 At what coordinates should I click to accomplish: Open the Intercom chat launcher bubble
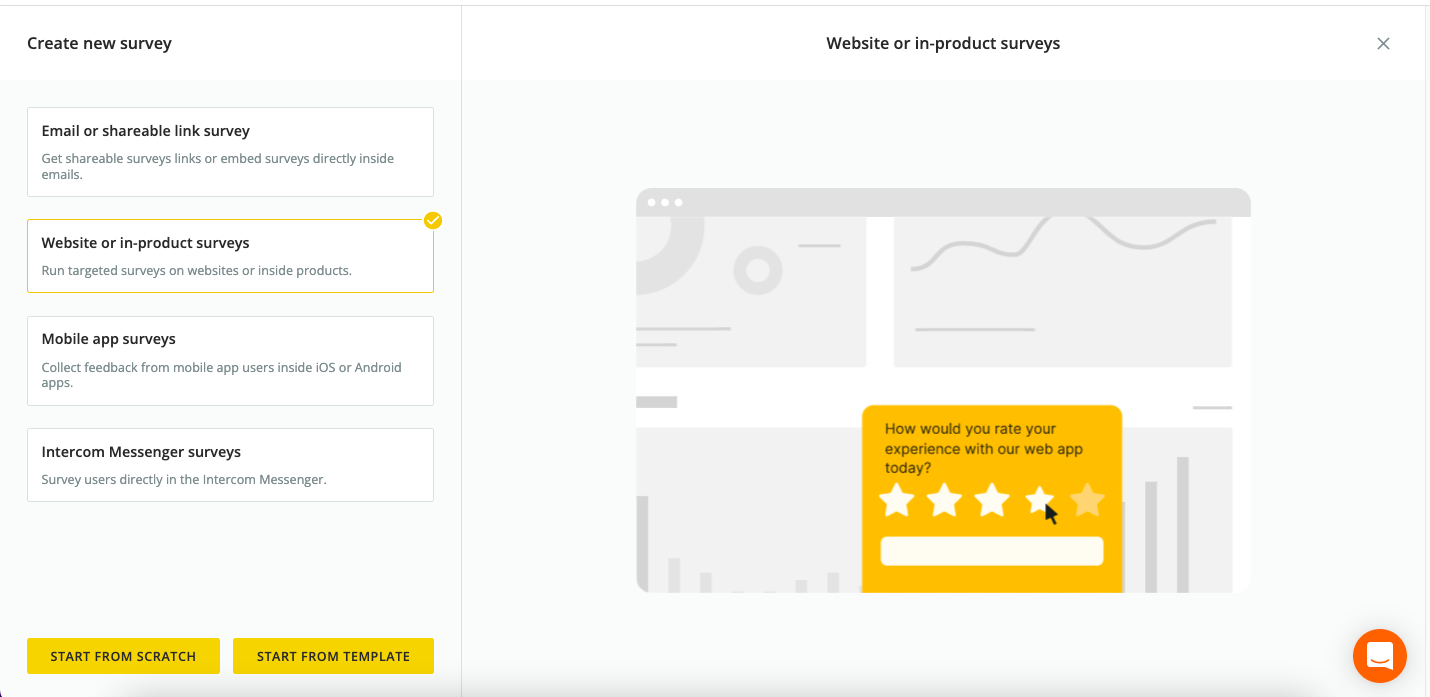[1380, 656]
